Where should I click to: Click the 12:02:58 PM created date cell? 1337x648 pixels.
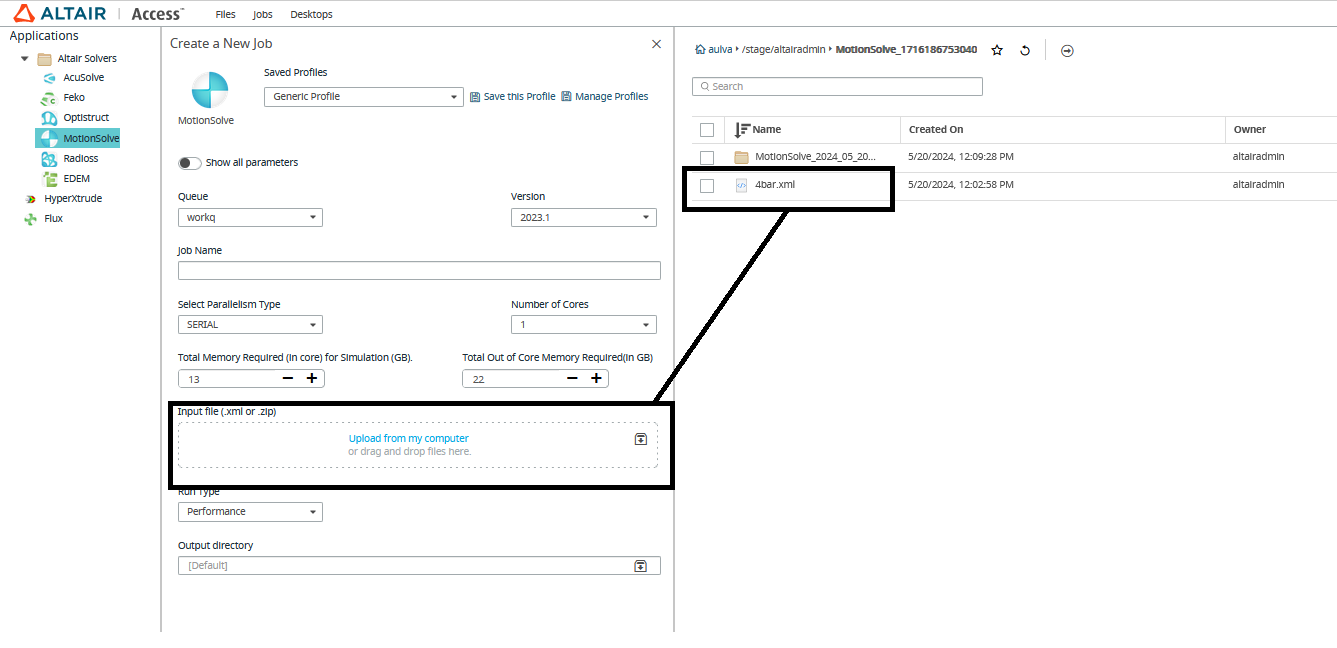tap(961, 184)
